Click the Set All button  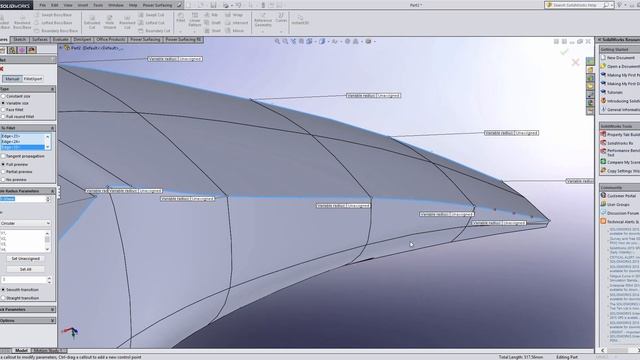[25, 269]
